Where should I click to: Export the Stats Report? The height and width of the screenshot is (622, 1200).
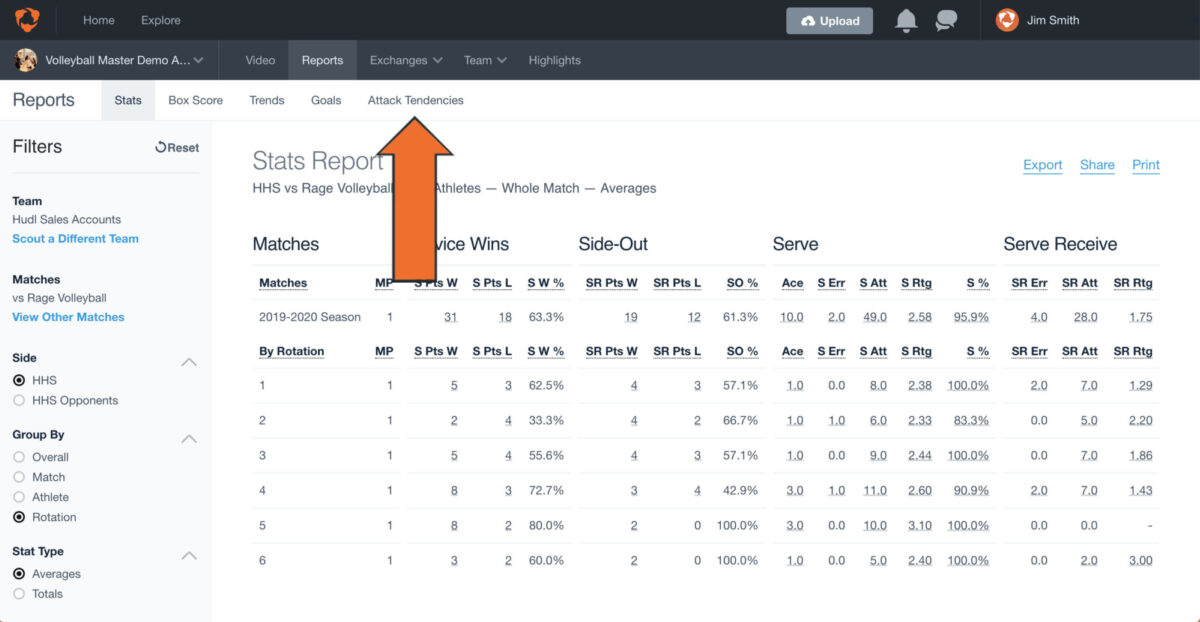(1042, 165)
